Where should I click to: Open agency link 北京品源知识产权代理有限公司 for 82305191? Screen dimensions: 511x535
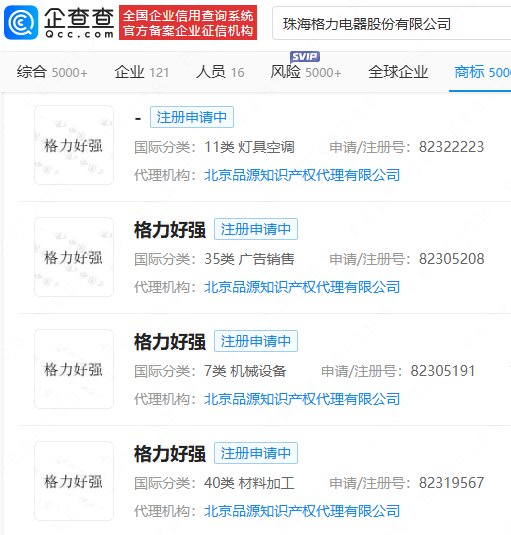click(x=302, y=399)
